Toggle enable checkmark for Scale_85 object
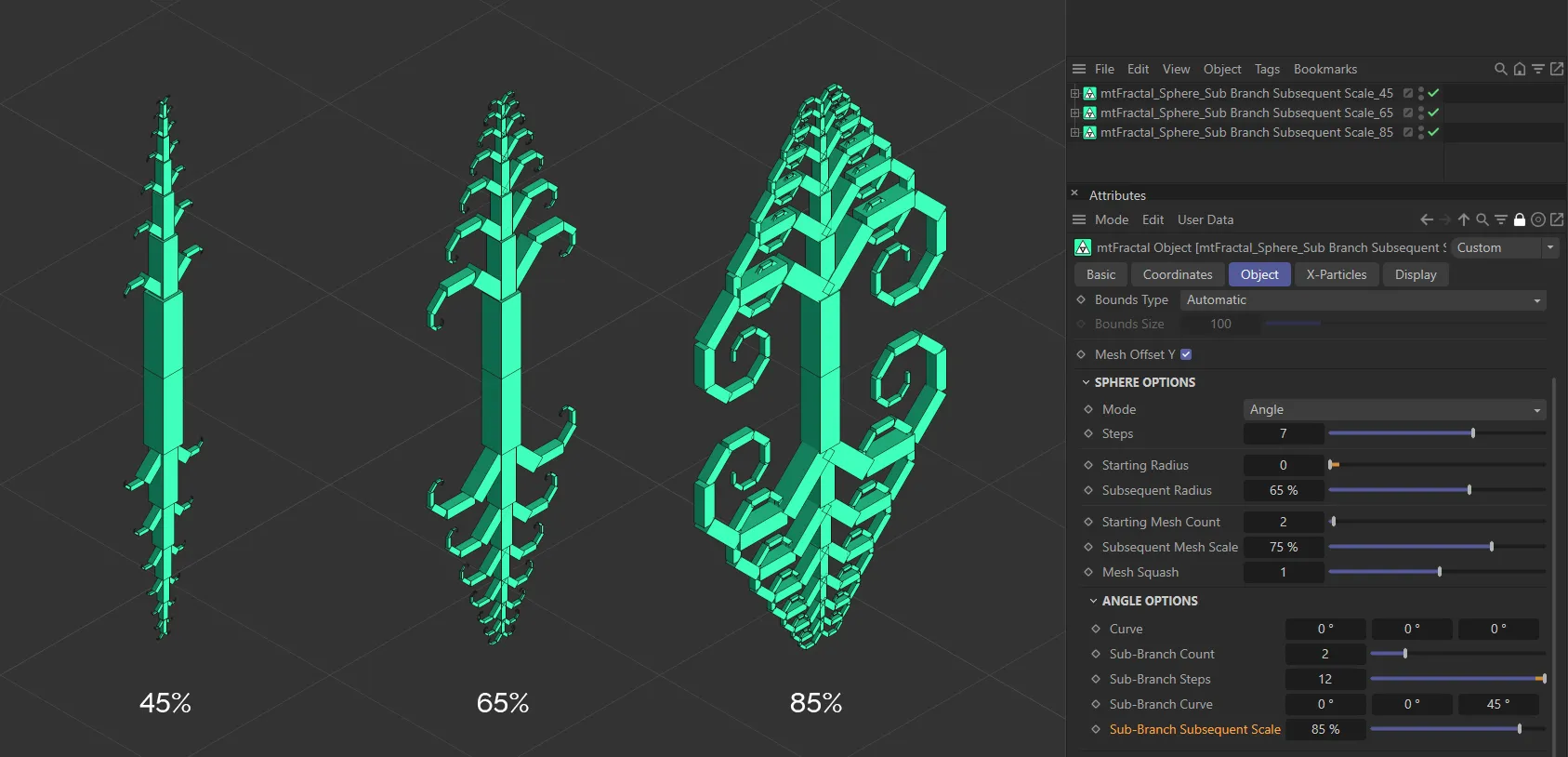This screenshot has width=1568, height=757. (x=1433, y=132)
